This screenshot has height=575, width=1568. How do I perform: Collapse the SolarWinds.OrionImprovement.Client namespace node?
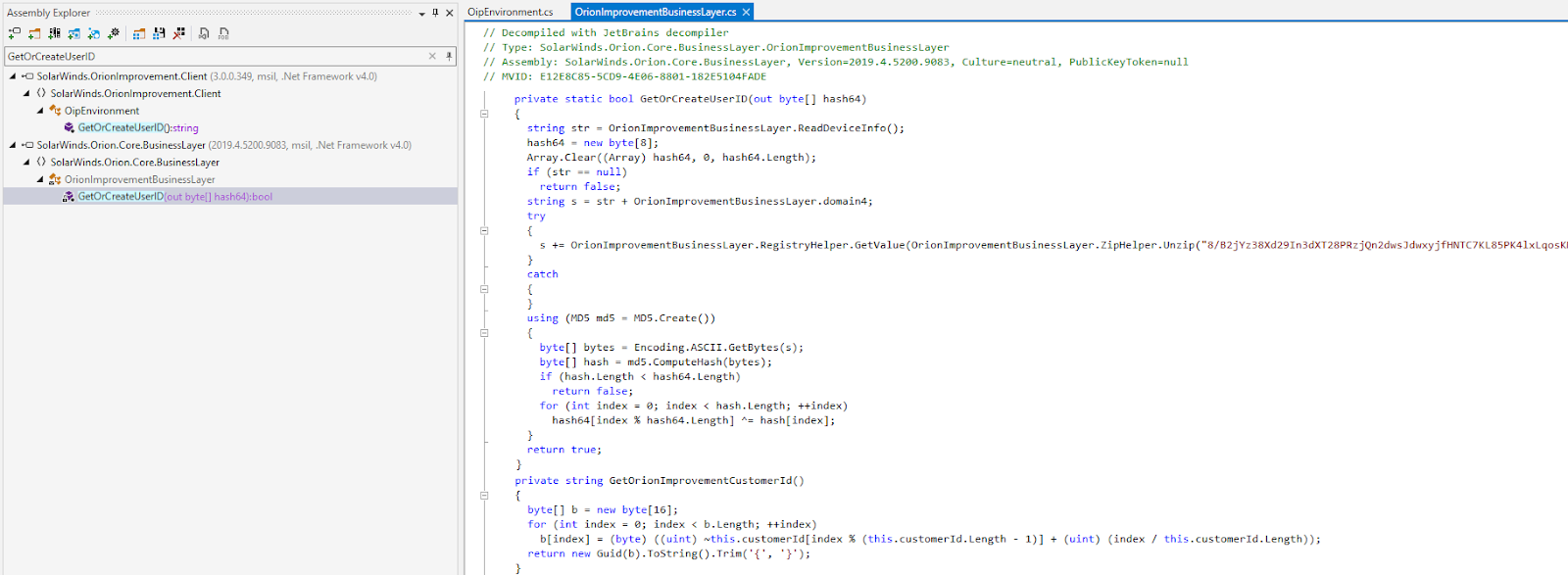(x=26, y=94)
